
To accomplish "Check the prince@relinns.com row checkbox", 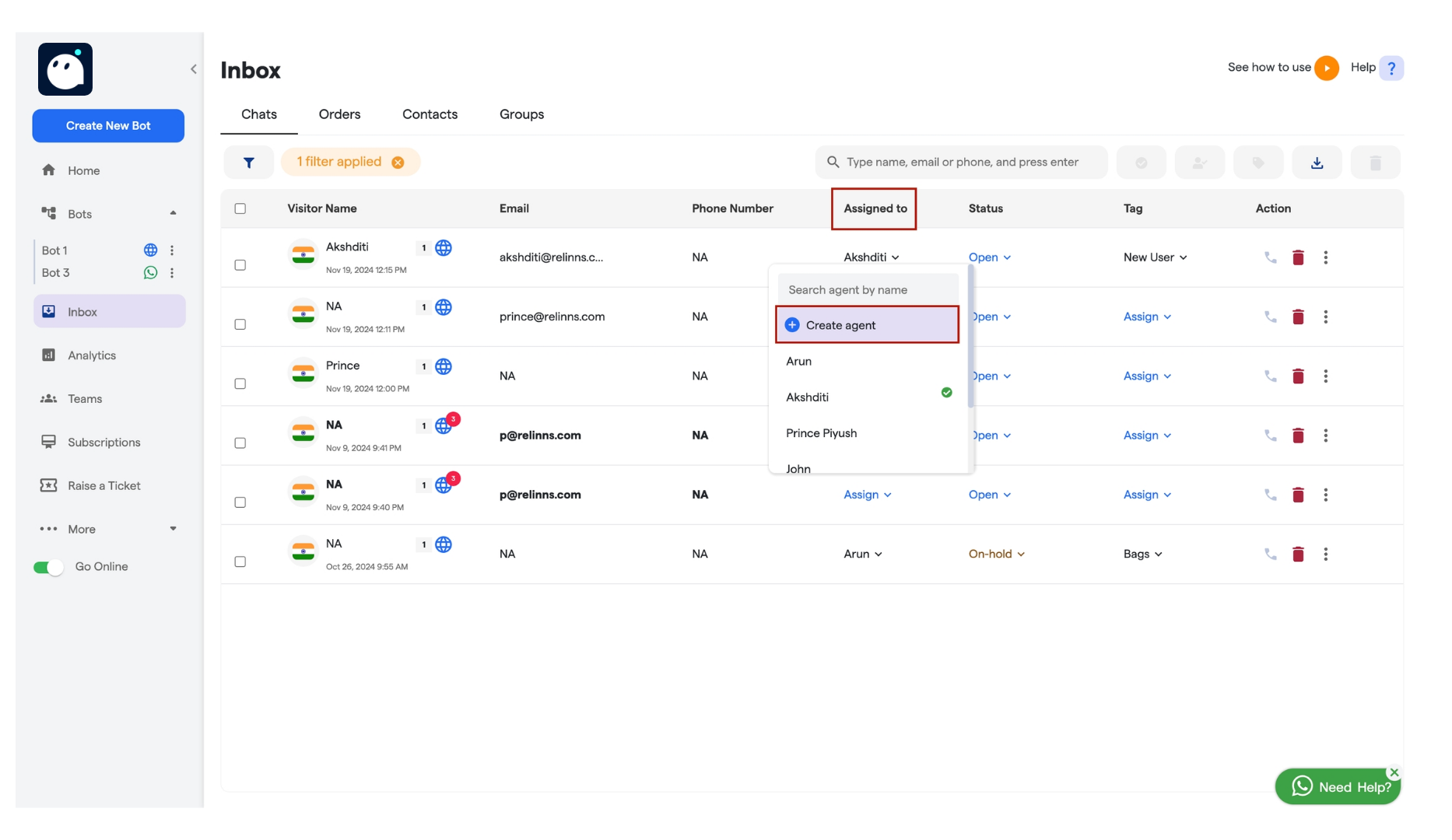I will click(240, 324).
